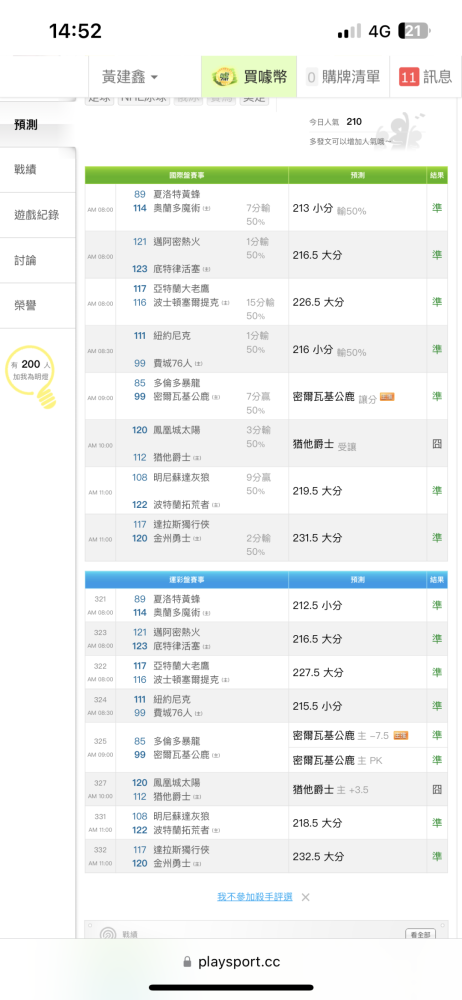Tap the butterfly decoration near 今日人氣
This screenshot has width=462, height=1000.
click(406, 129)
